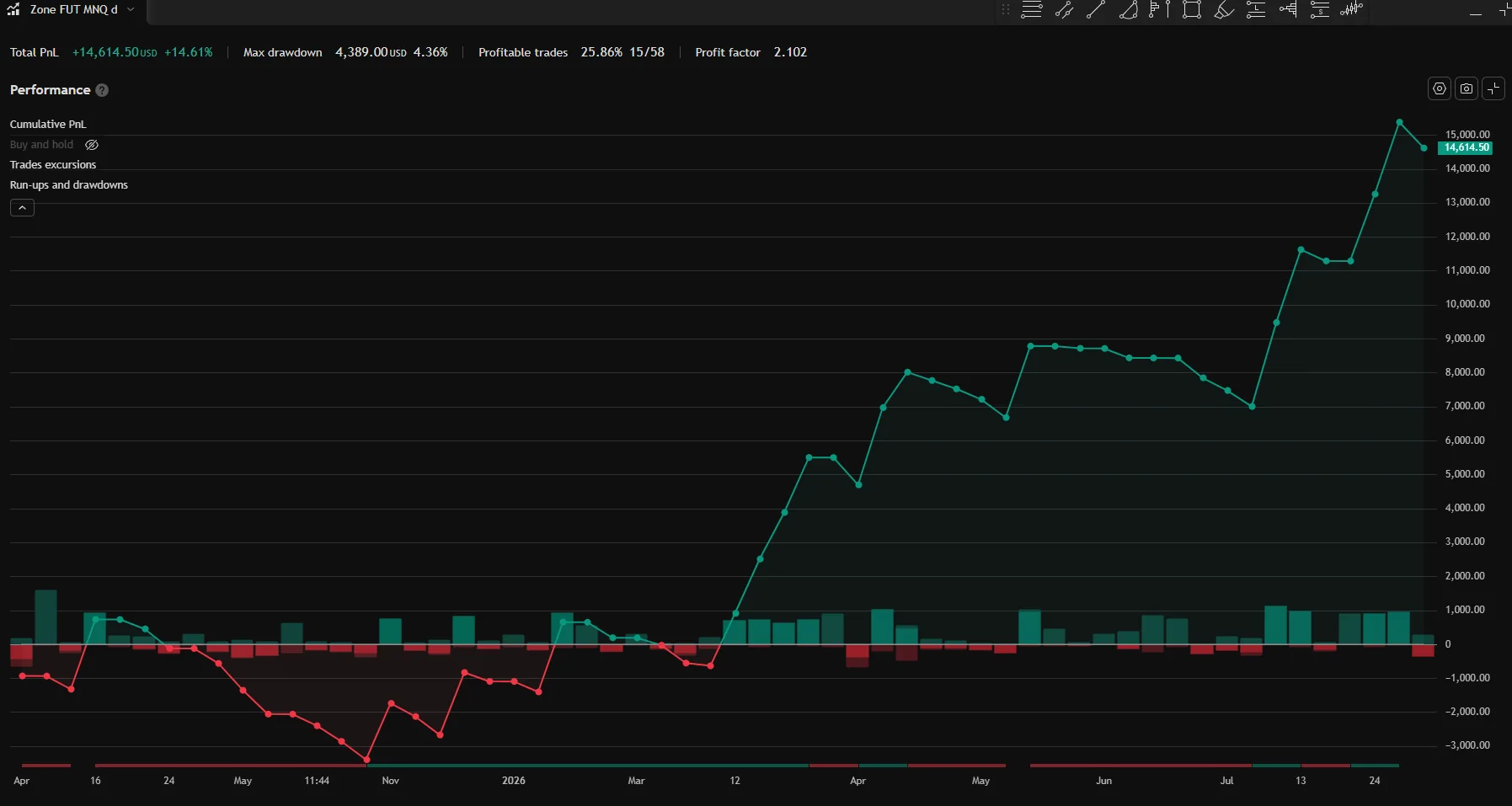Click the Total PnL label
This screenshot has height=806, width=1512.
pyautogui.click(x=35, y=52)
